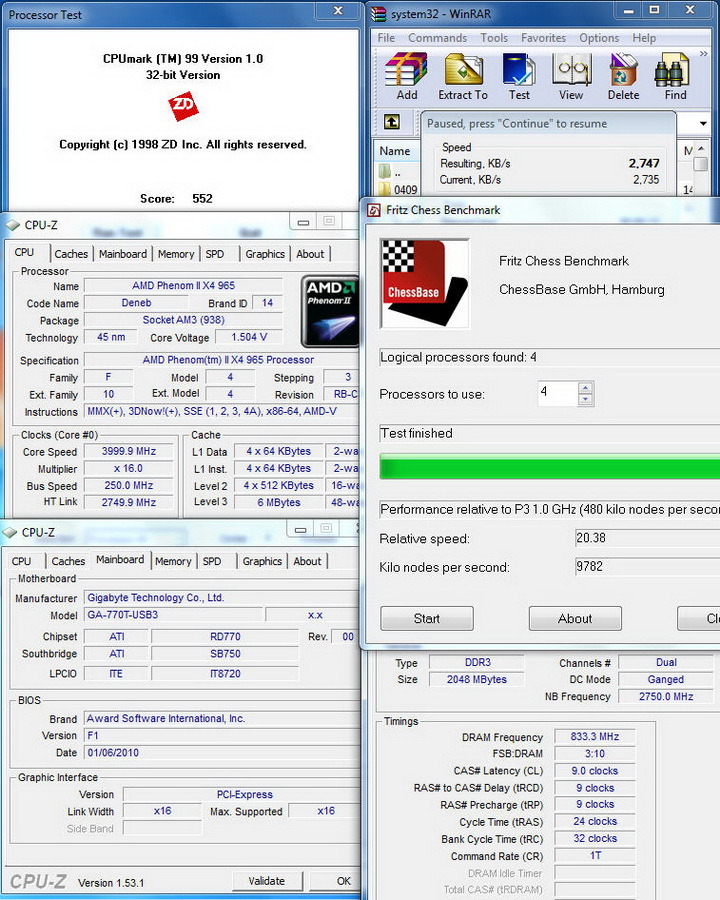Click the WinRAR title bar app icon
This screenshot has width=720, height=900.
(x=378, y=14)
